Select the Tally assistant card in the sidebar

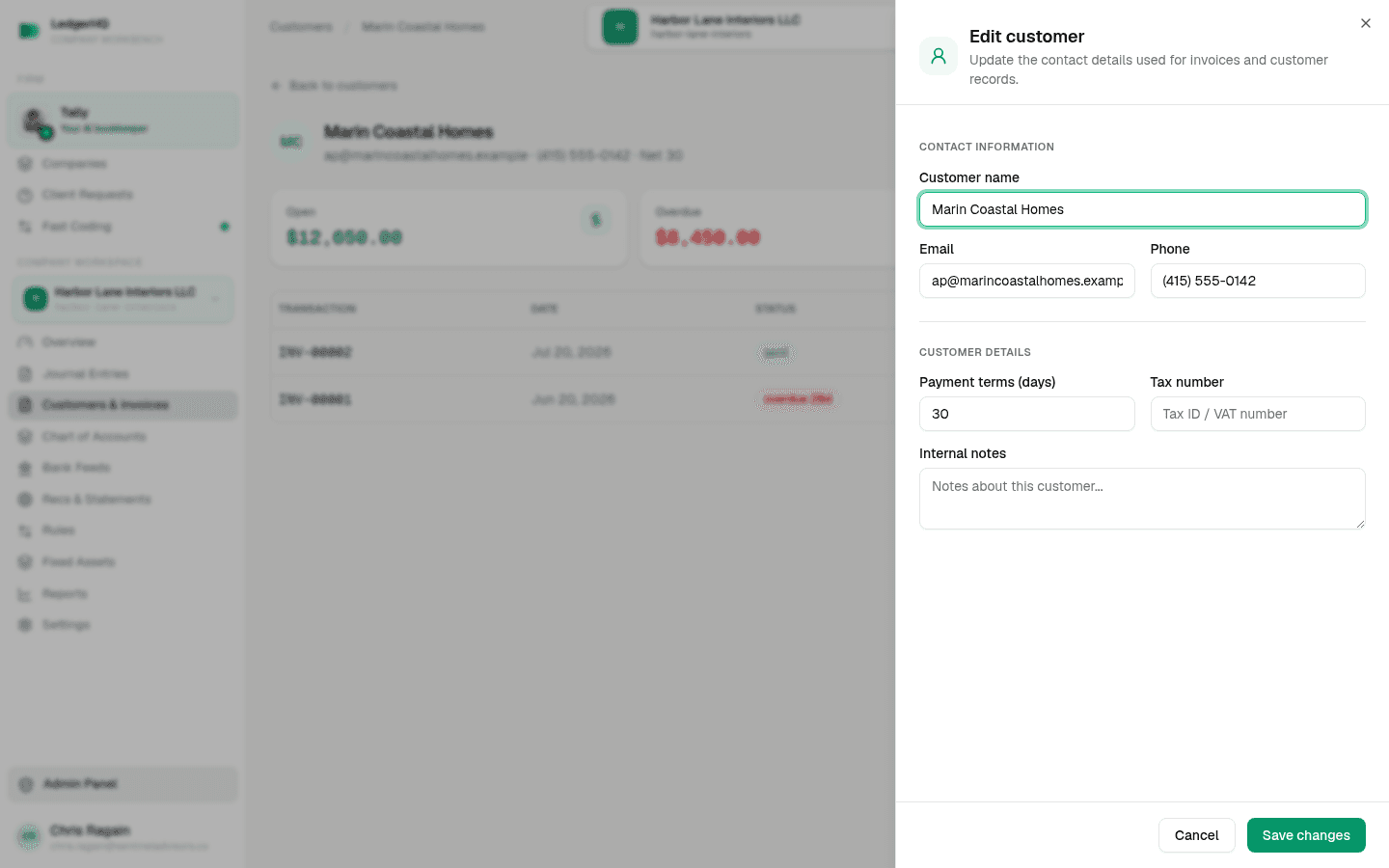tap(123, 121)
